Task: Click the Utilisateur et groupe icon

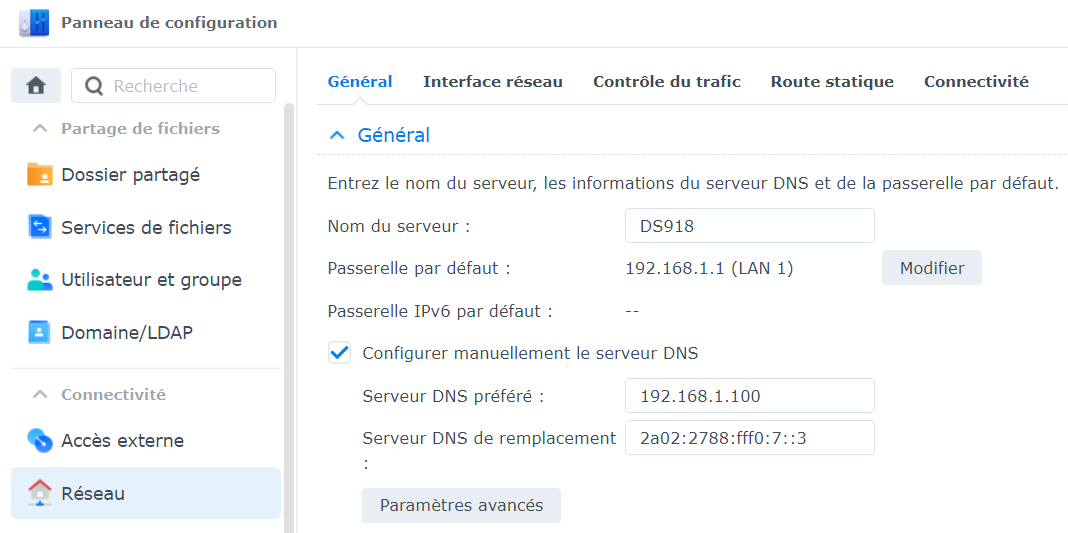Action: [40, 280]
